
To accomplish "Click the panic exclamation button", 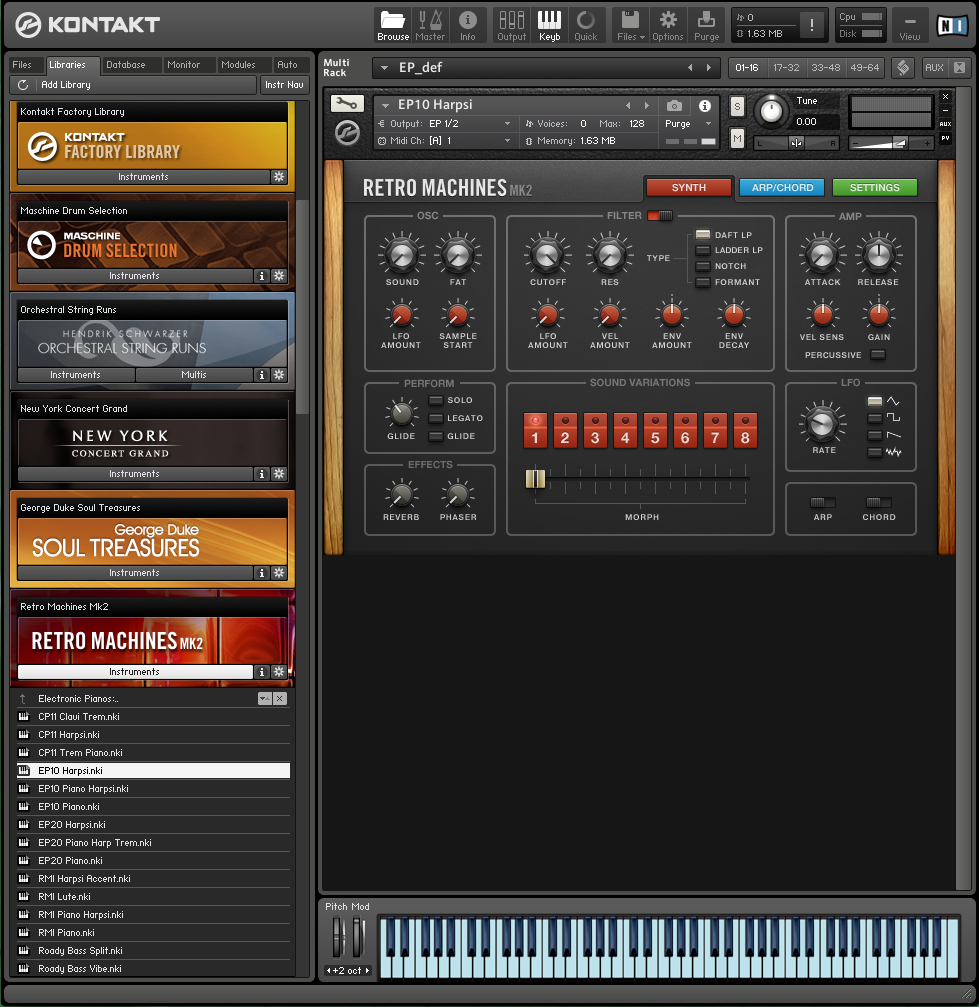I will tap(812, 25).
